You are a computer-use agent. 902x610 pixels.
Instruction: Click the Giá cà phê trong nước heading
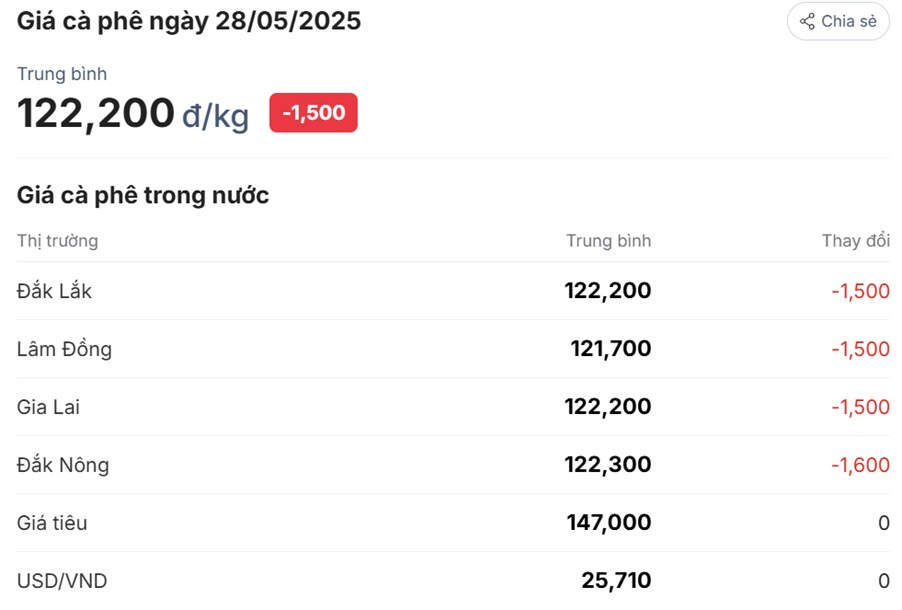coord(143,195)
